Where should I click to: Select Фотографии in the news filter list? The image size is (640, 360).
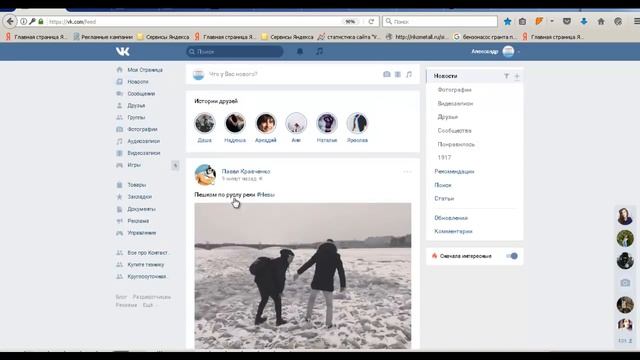tap(454, 90)
